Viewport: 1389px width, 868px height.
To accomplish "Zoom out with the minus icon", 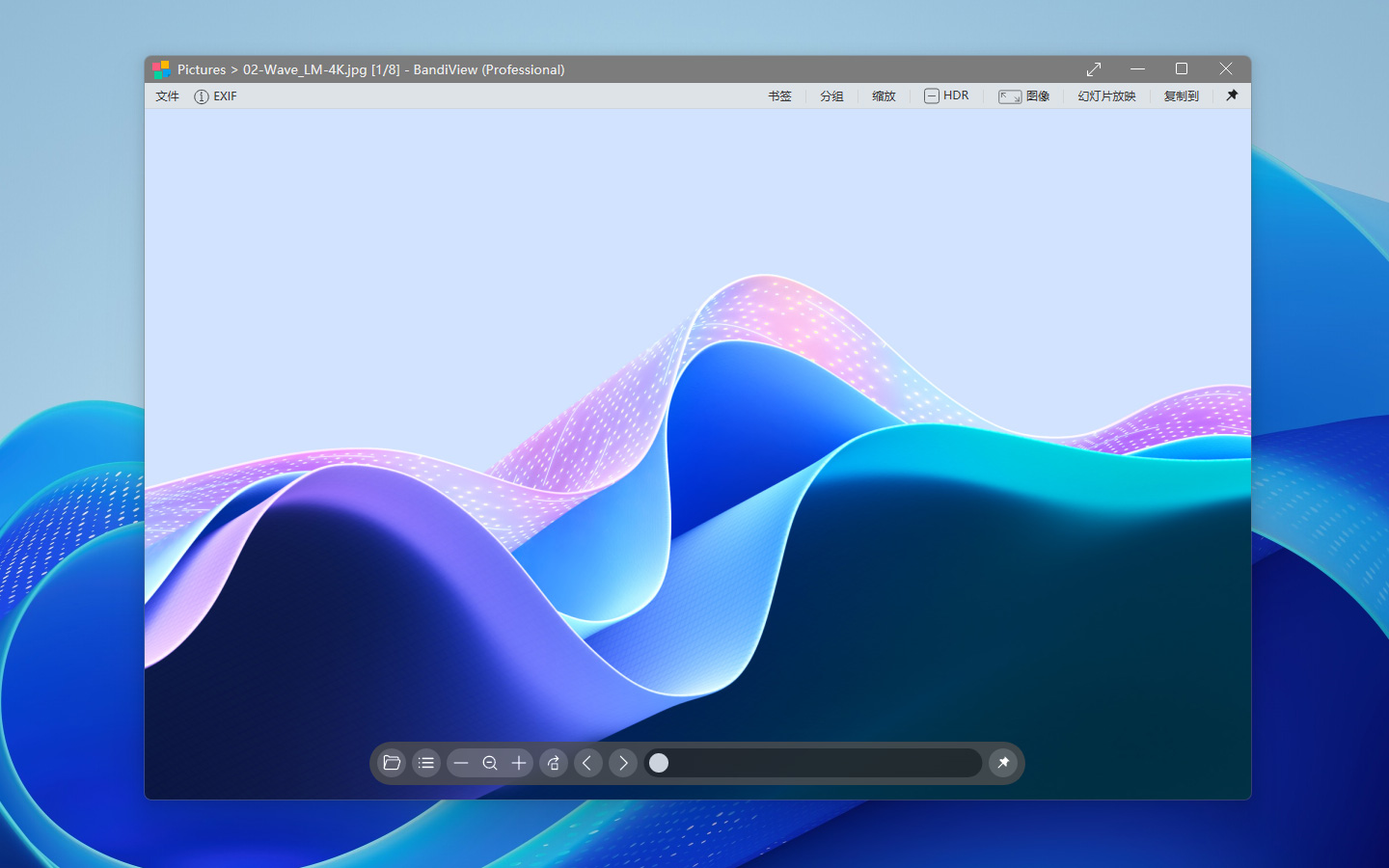I will click(x=461, y=763).
